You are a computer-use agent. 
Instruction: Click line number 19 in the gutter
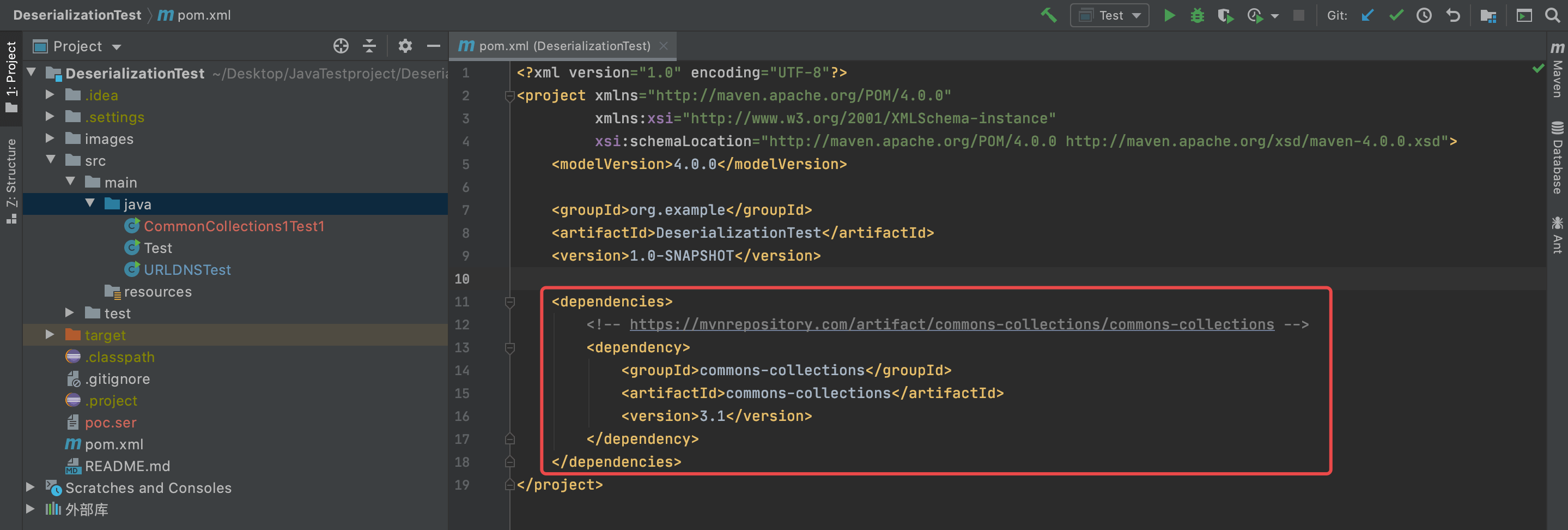(x=462, y=485)
